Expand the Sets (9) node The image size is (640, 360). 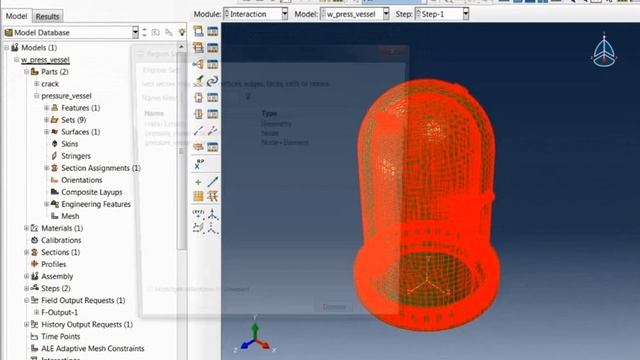[x=47, y=120]
